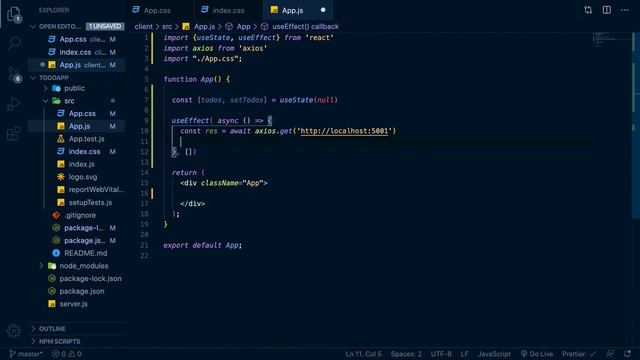Image resolution: width=640 pixels, height=360 pixels.
Task: Select the App.js editor tab
Action: coord(292,10)
